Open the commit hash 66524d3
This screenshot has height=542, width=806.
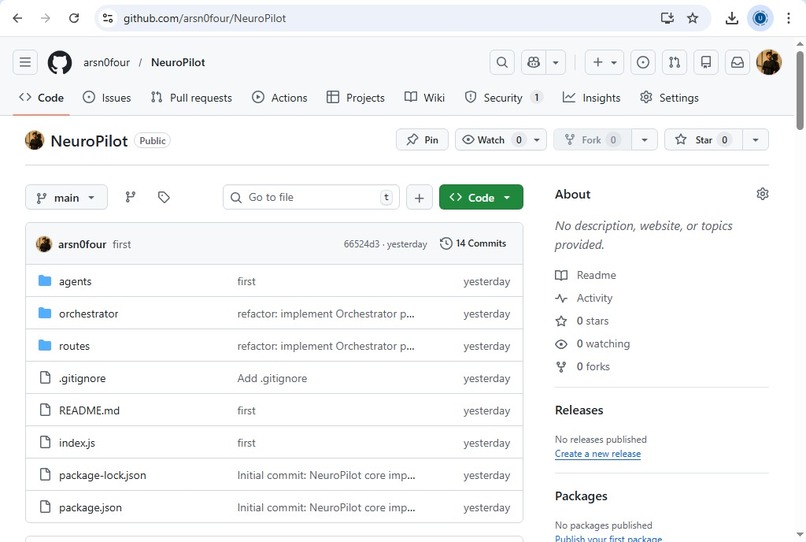click(362, 244)
